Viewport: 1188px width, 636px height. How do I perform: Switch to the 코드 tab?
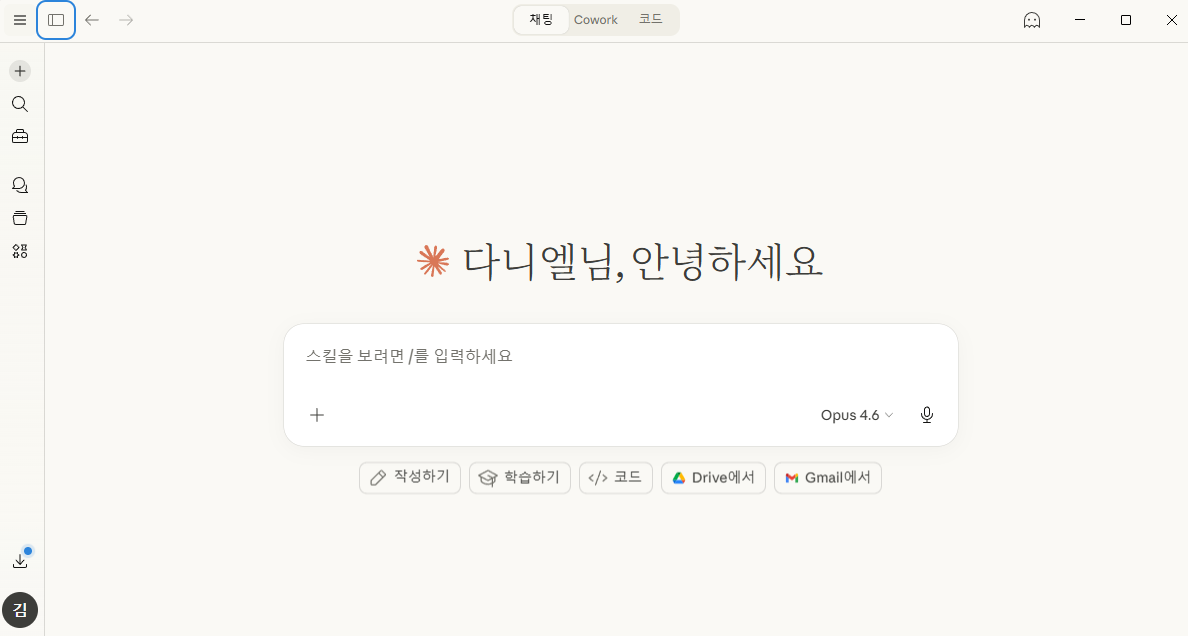651,19
